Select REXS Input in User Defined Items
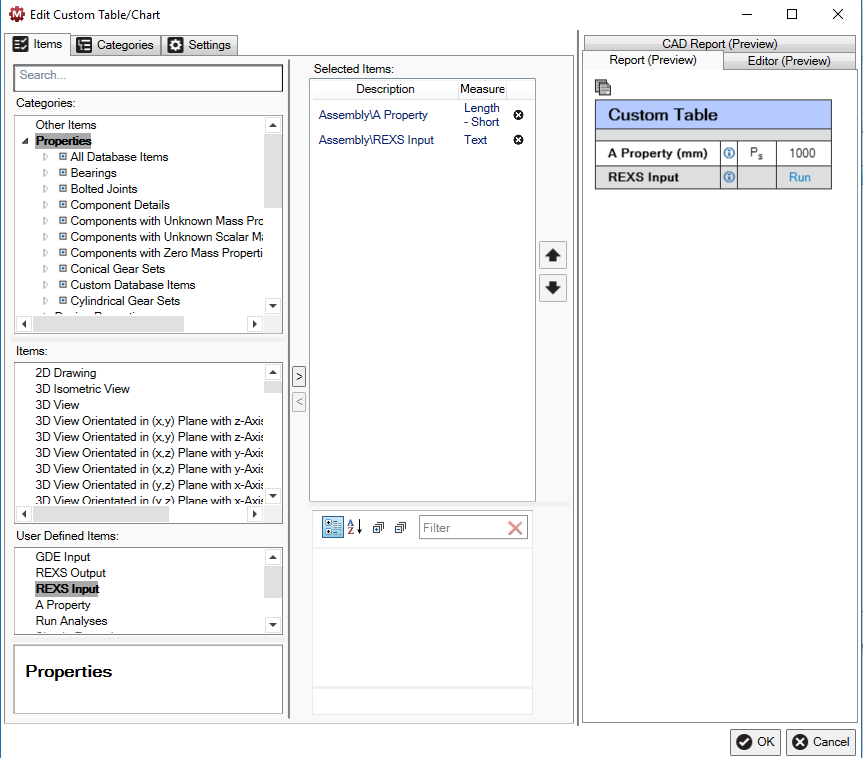 [67, 589]
